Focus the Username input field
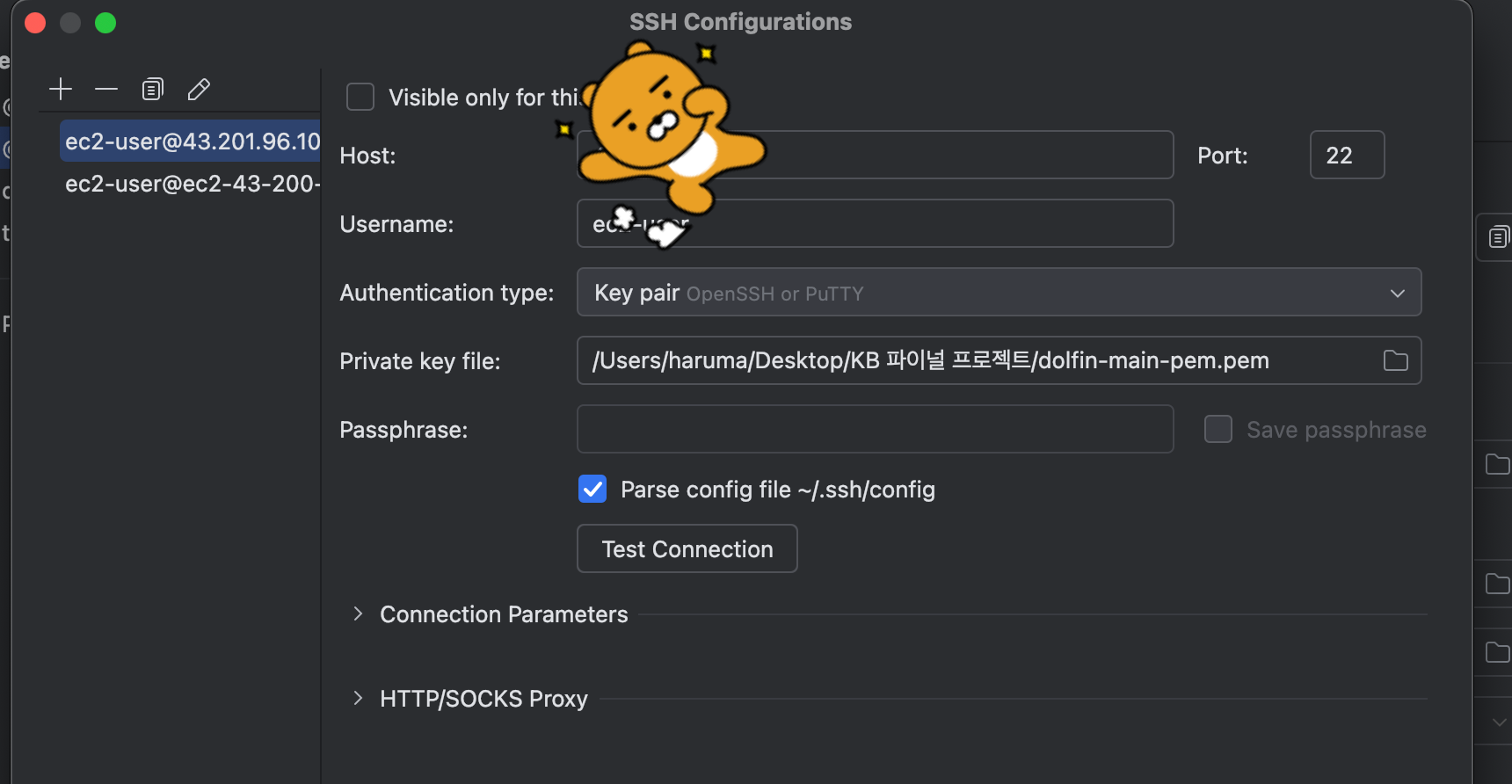The width and height of the screenshot is (1512, 784). (x=875, y=223)
